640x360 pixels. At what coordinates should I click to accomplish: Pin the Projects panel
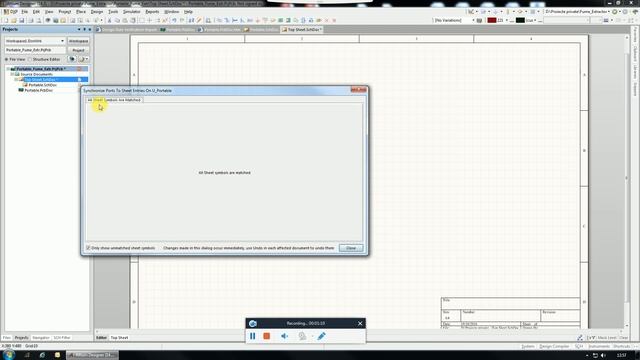[84, 29]
